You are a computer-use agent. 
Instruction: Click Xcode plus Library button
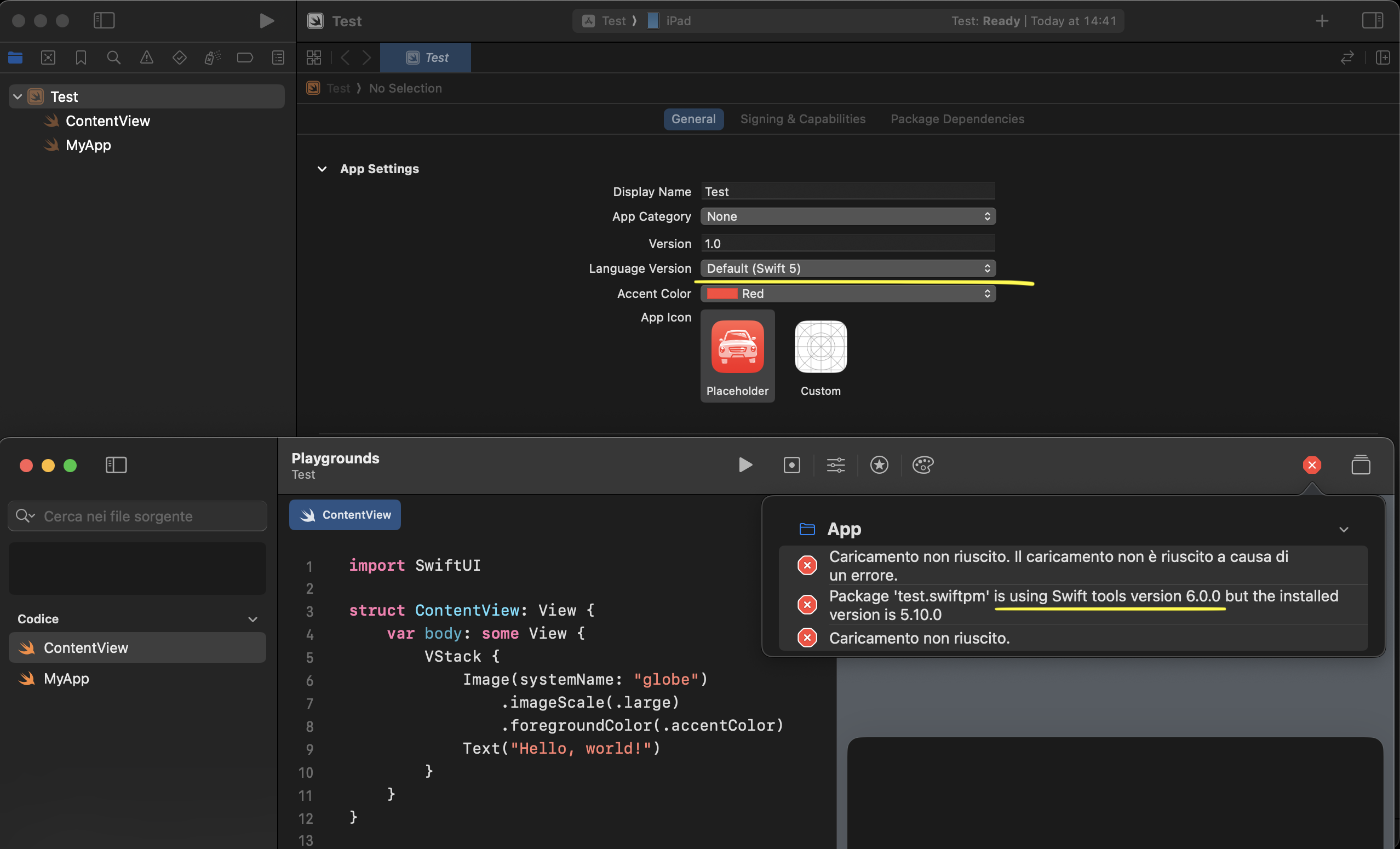point(1322,21)
